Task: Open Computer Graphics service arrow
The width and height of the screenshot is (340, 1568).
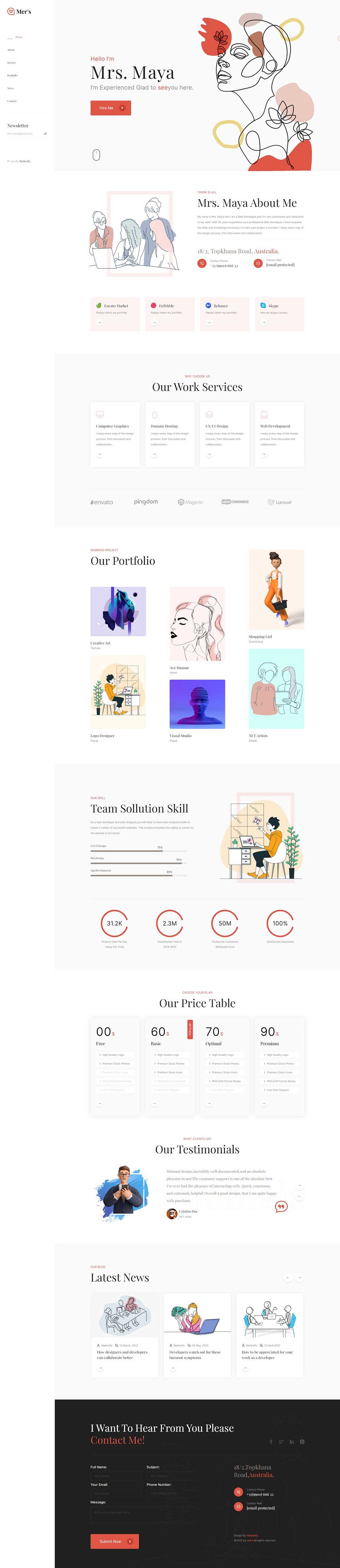Action: pyautogui.click(x=99, y=454)
